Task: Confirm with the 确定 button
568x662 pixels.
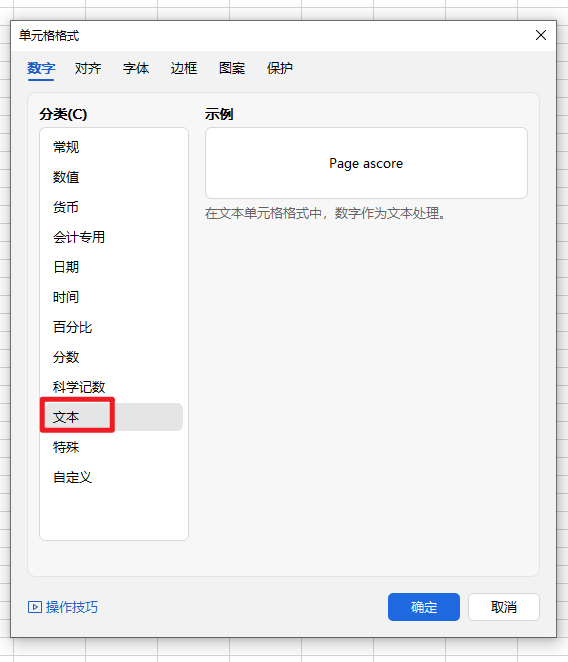Action: click(424, 607)
